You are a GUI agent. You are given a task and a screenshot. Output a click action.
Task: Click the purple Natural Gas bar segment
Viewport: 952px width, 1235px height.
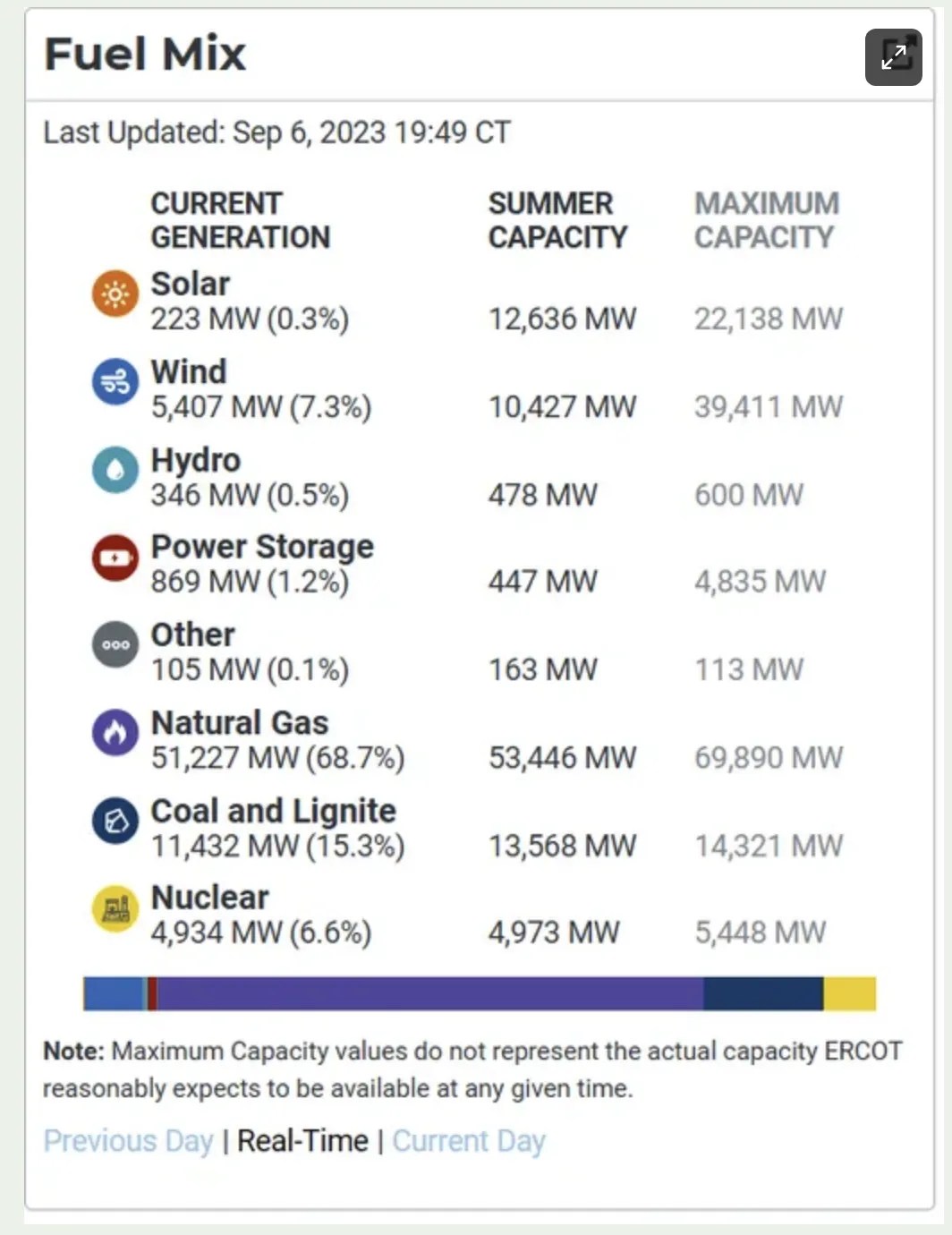tap(429, 993)
